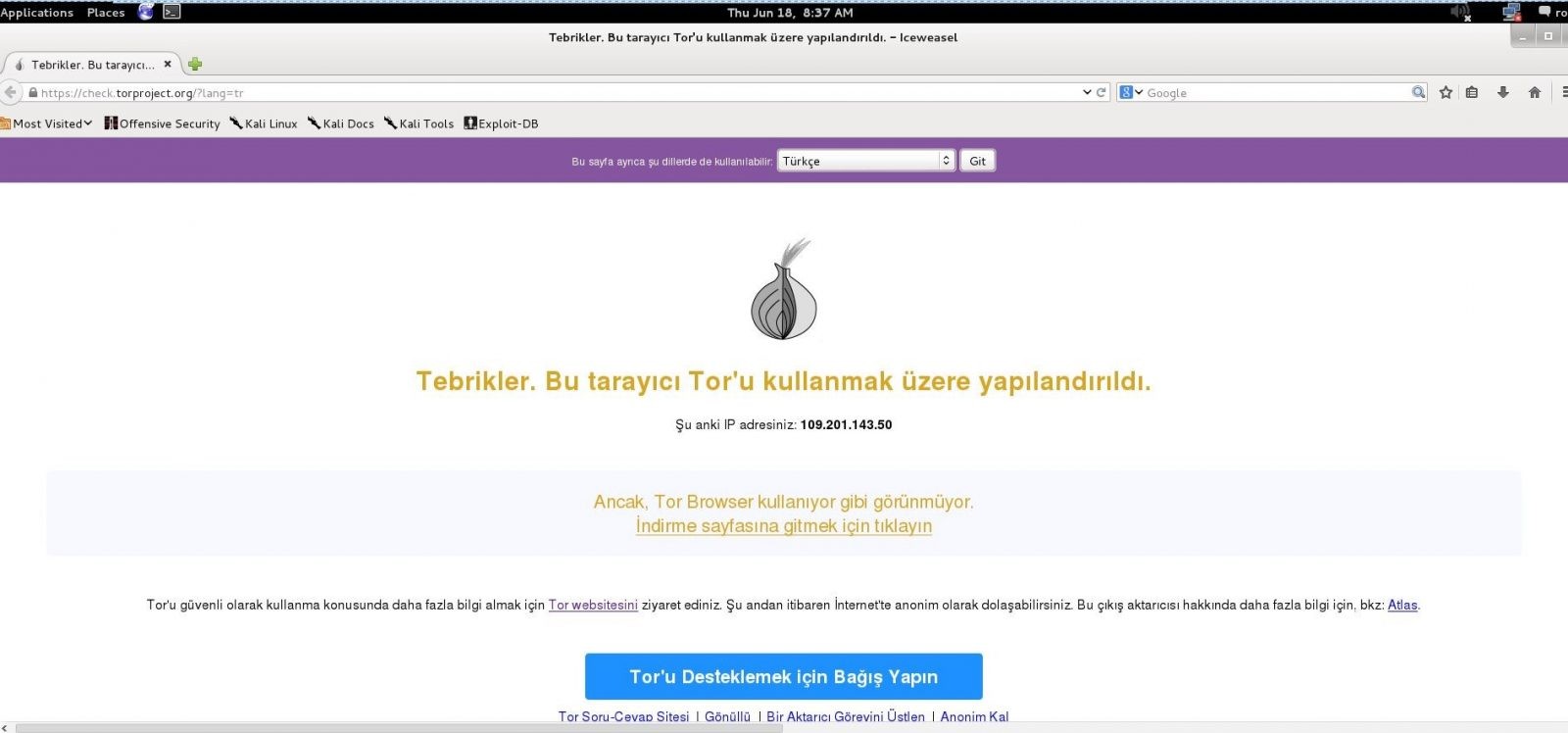Reload the page with the refresh icon

[1102, 92]
